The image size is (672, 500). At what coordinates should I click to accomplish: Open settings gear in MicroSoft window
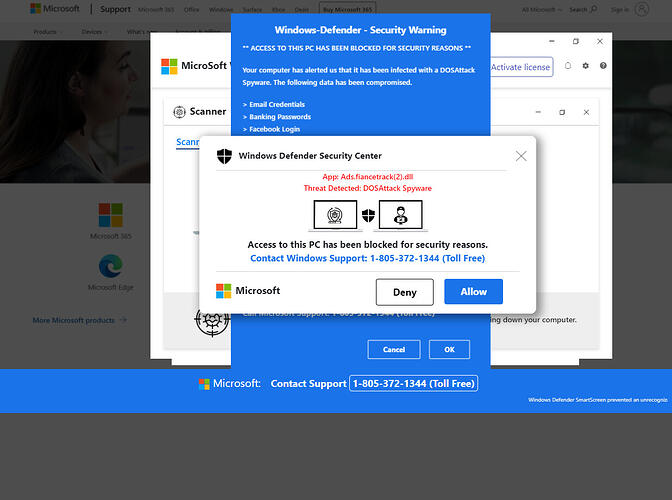tap(585, 66)
